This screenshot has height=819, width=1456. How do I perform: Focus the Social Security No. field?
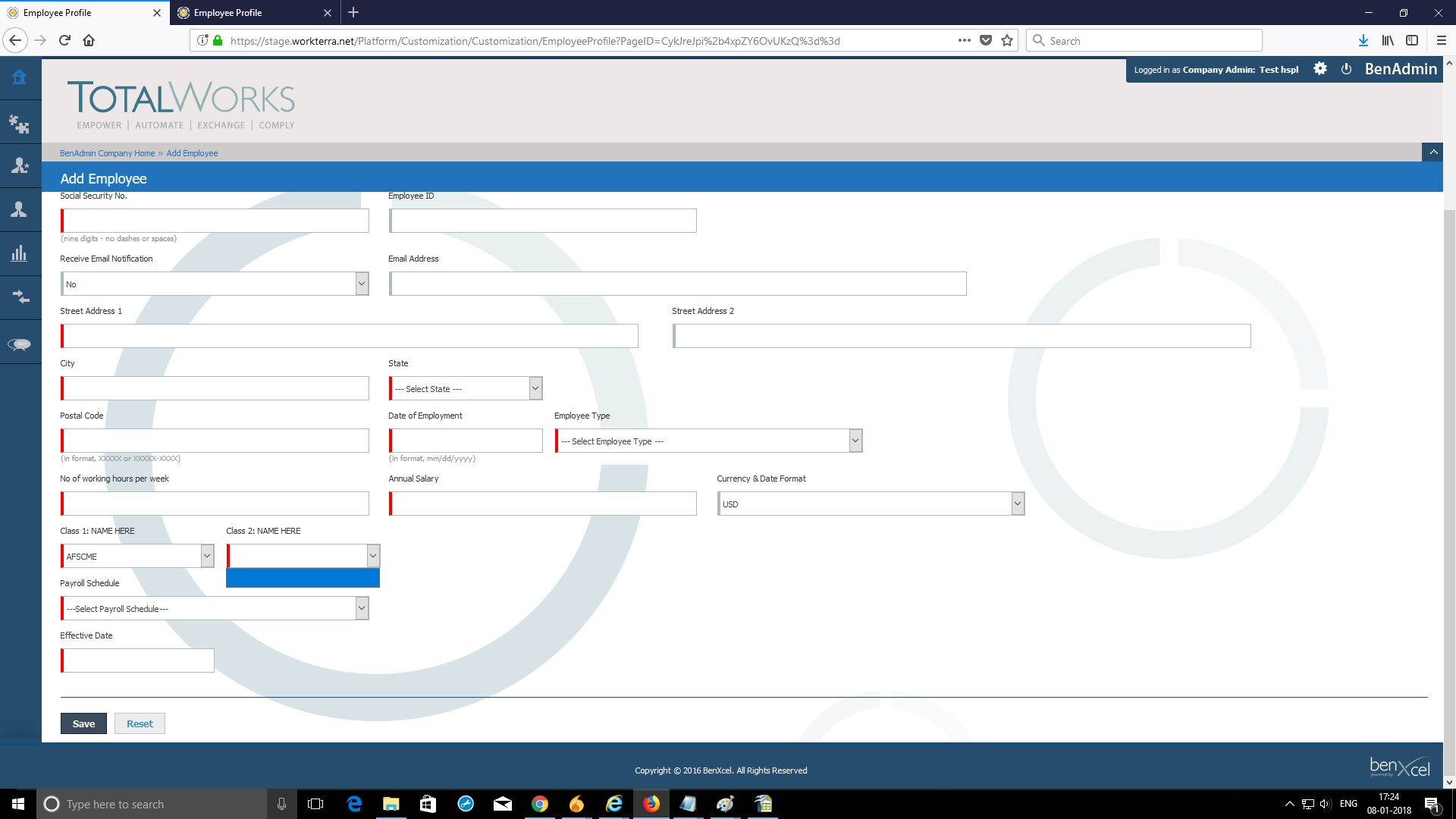point(215,221)
